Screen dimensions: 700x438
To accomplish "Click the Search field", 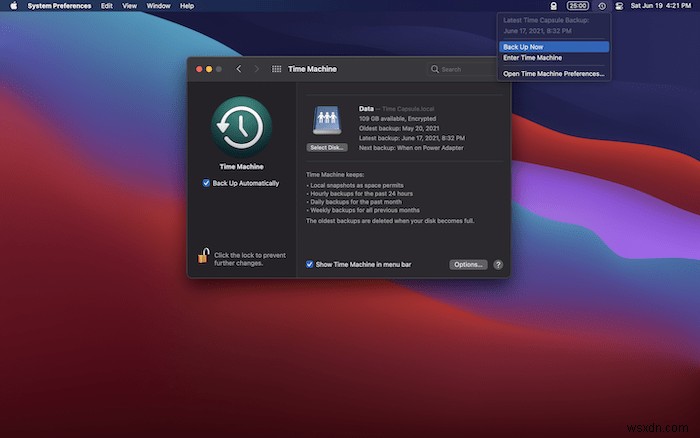I will pos(462,69).
